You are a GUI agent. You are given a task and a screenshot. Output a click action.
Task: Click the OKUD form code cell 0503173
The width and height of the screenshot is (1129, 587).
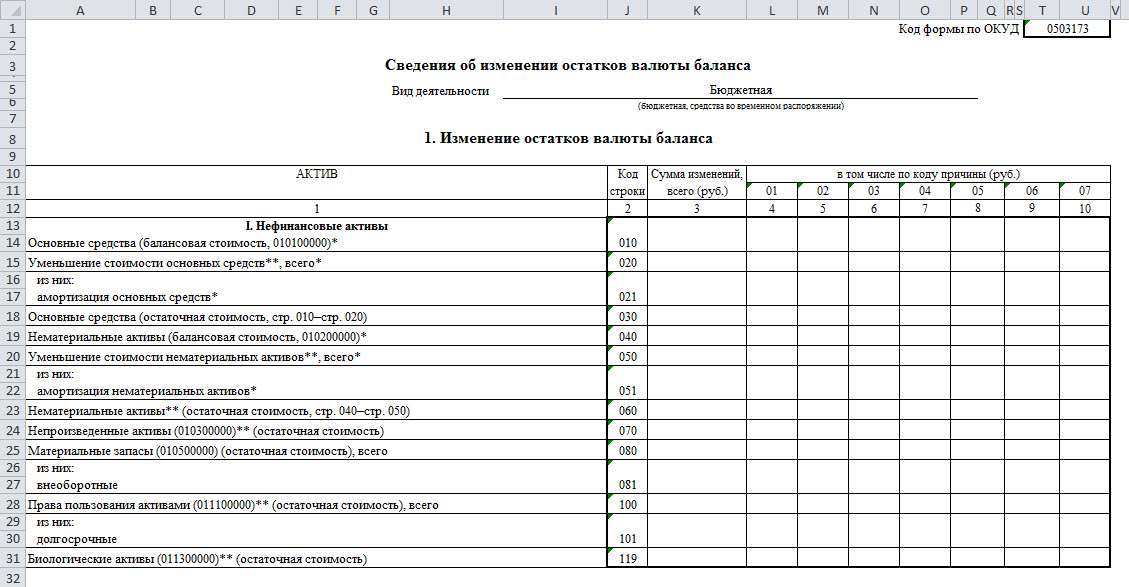coord(1068,29)
